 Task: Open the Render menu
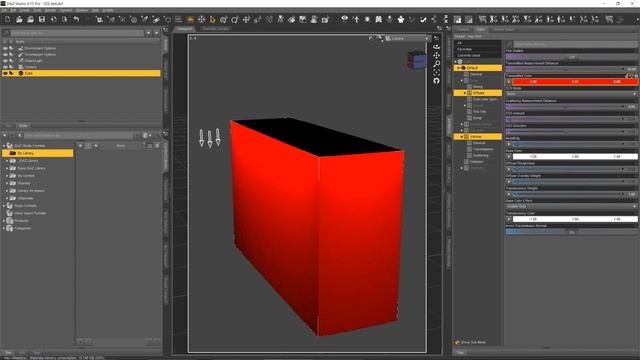(x=51, y=10)
